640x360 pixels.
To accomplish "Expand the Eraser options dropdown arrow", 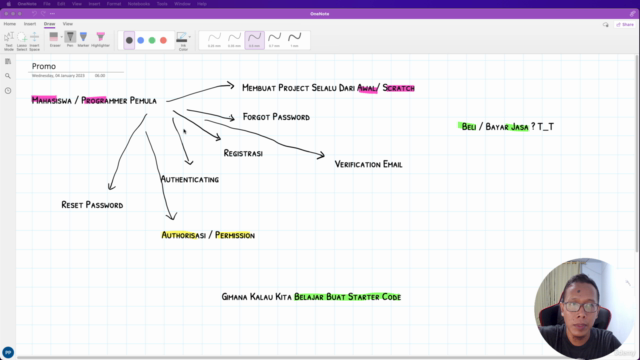I will click(62, 37).
